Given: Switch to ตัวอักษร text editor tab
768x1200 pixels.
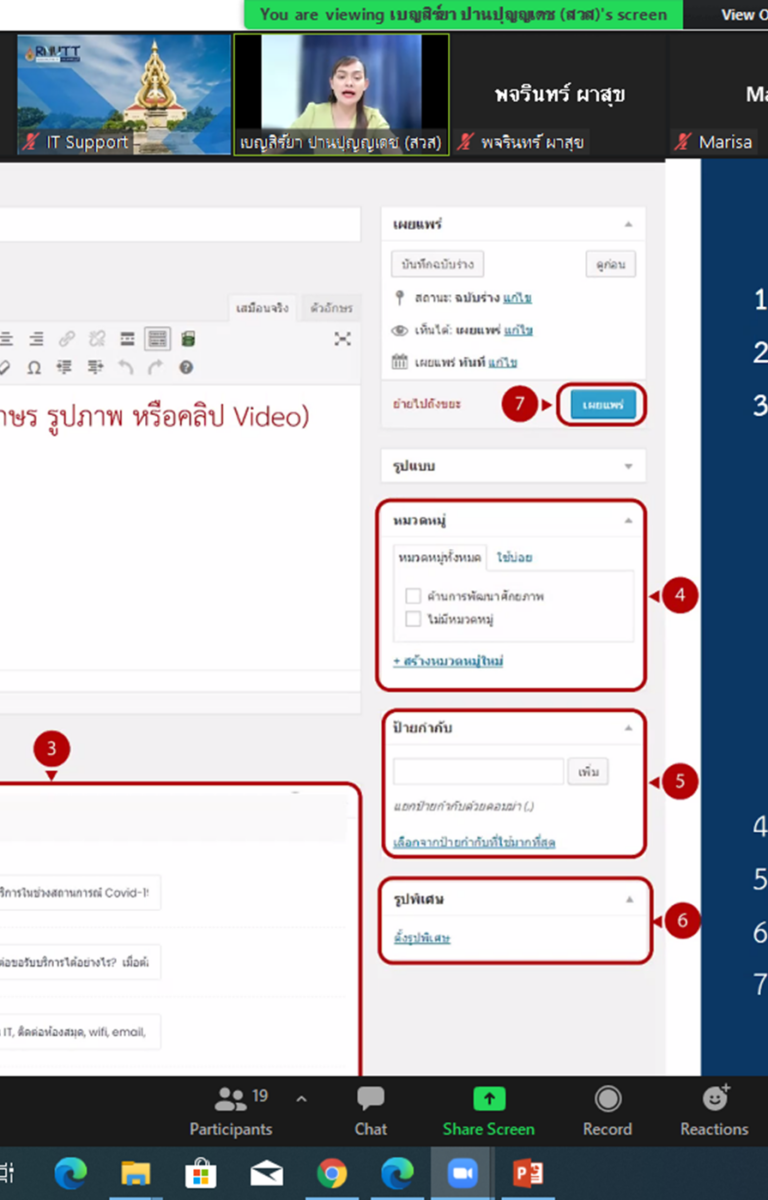Looking at the screenshot, I should tap(330, 308).
